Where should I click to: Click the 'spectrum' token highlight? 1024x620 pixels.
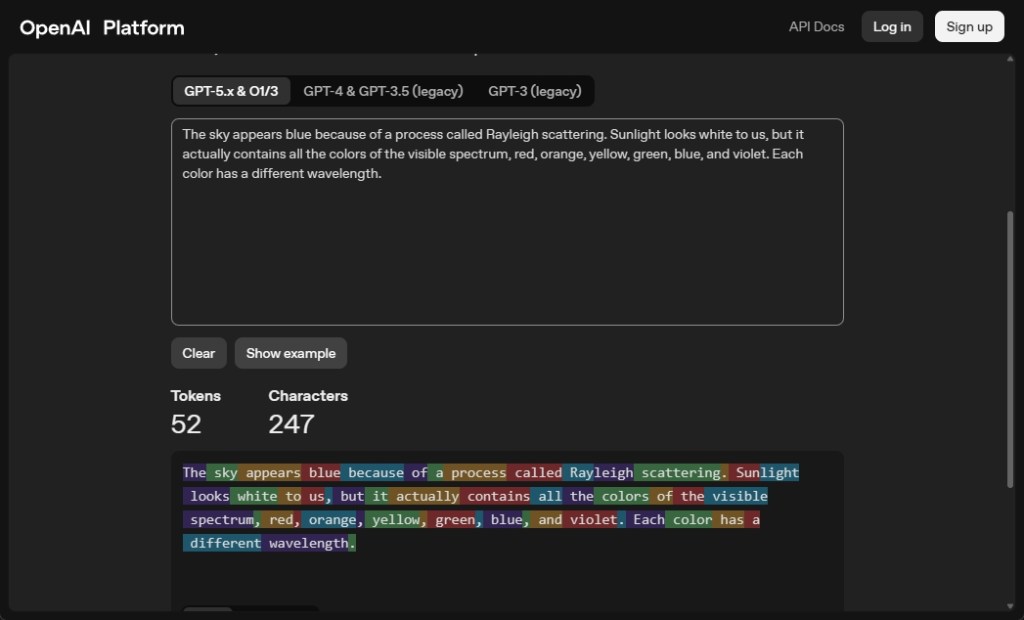216,519
